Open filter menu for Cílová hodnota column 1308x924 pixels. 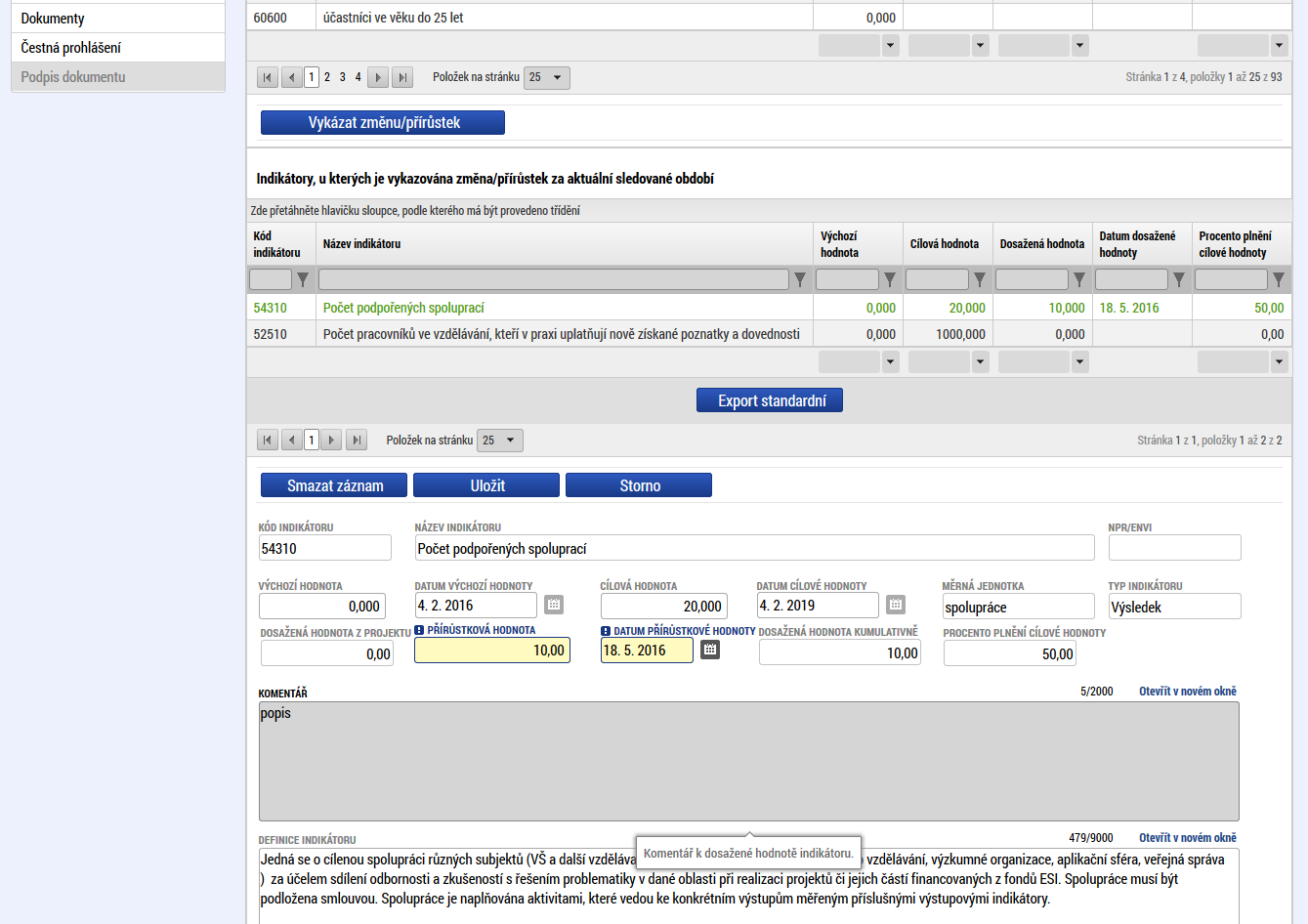click(980, 279)
